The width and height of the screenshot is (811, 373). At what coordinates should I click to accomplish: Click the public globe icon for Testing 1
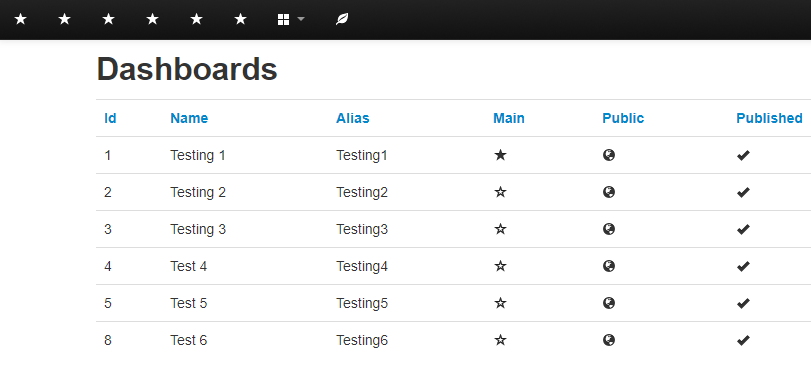tap(609, 155)
